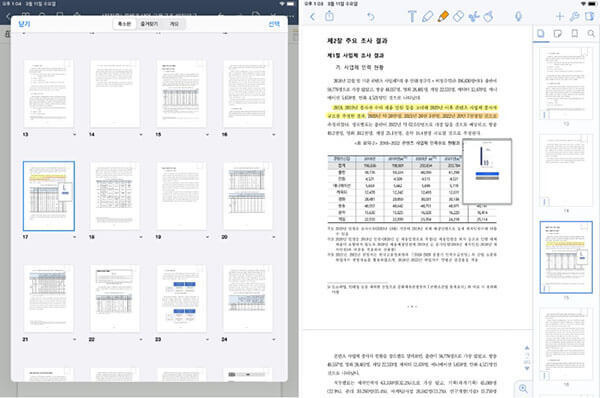Jump to next page with down arrow
600x398 pixels.
coord(527,368)
